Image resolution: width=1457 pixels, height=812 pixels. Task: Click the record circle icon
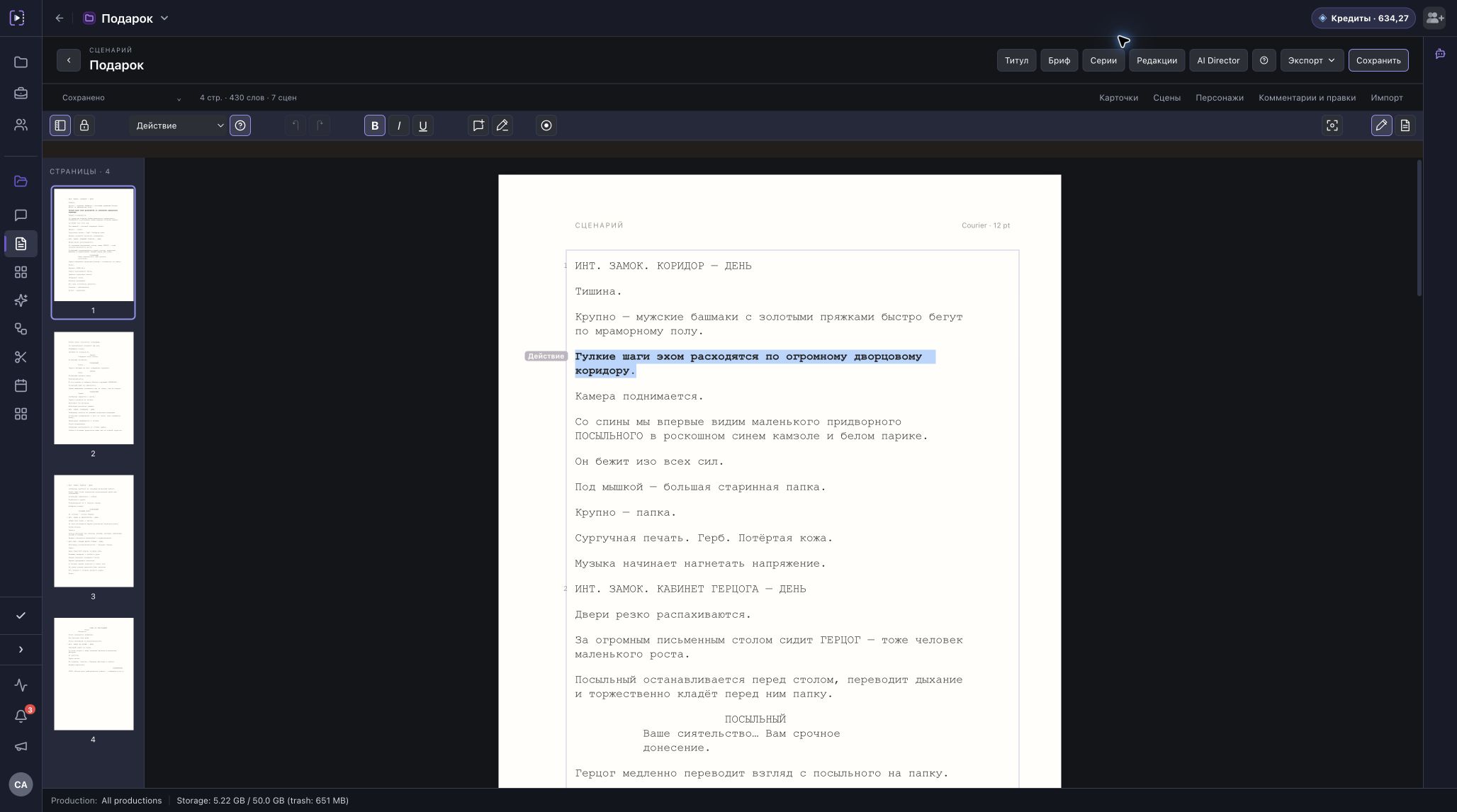pos(546,125)
